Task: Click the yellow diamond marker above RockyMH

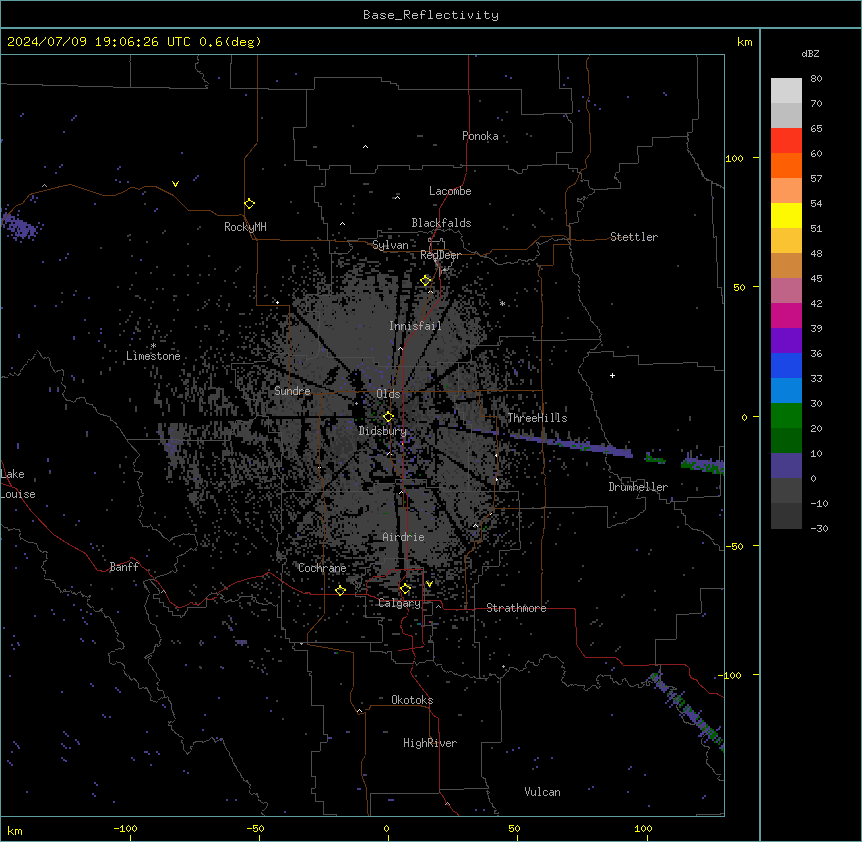Action: tap(250, 204)
